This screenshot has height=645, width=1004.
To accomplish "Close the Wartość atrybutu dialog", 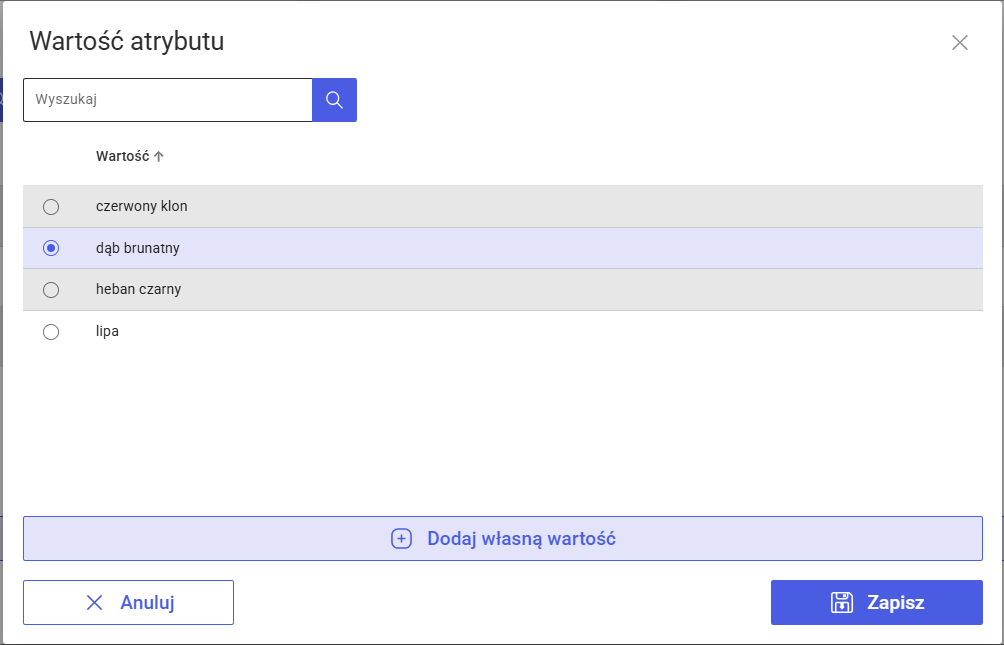I will tap(960, 42).
